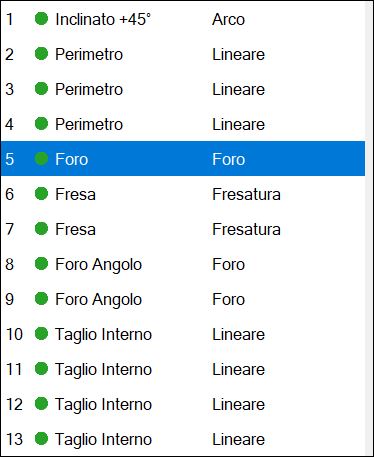Click the vertical scrollbar on right edge
374x457 pixels.
(369, 228)
